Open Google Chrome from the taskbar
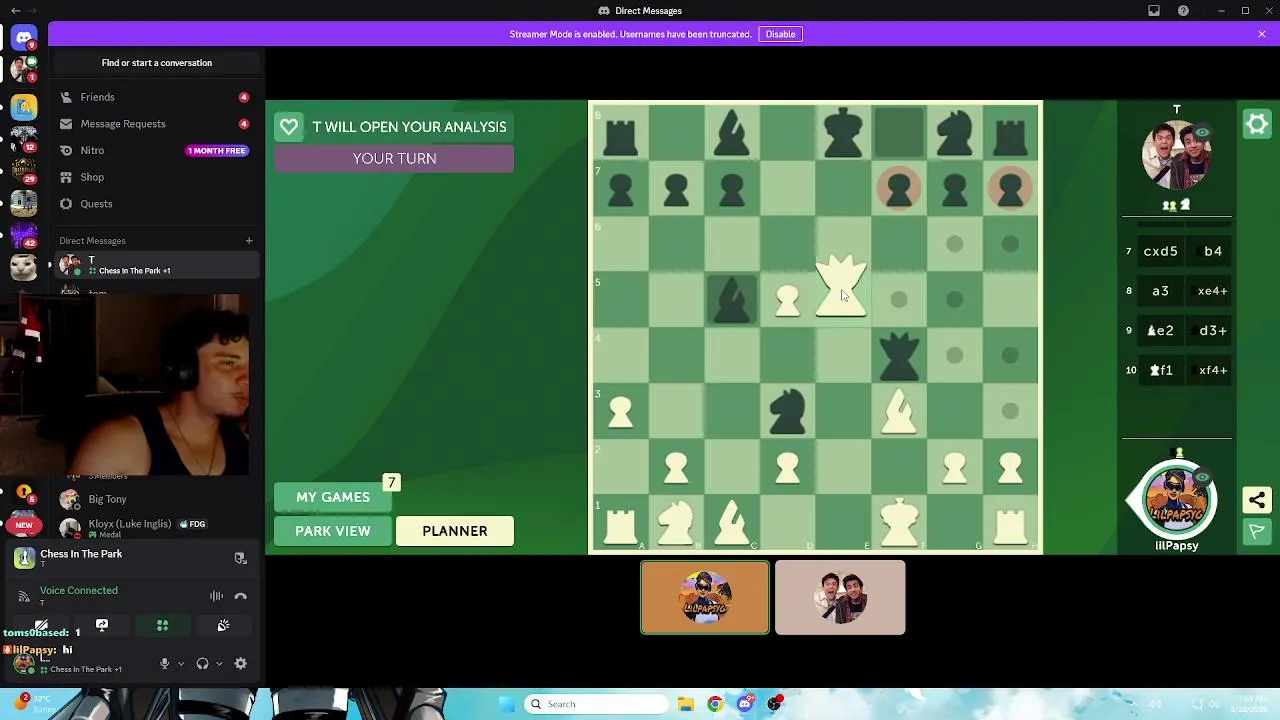Screen dimensions: 1280x720 [x=715, y=704]
